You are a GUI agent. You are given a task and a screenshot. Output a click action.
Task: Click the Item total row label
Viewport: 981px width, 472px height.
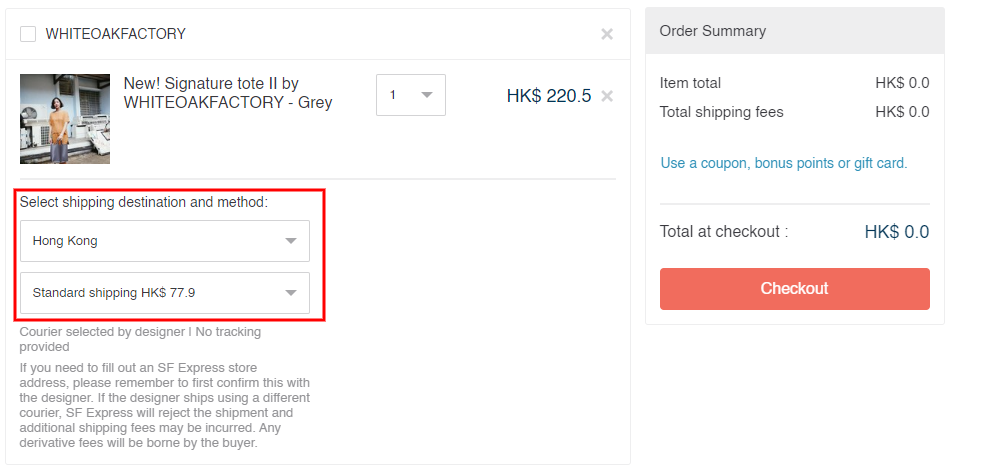tap(690, 83)
